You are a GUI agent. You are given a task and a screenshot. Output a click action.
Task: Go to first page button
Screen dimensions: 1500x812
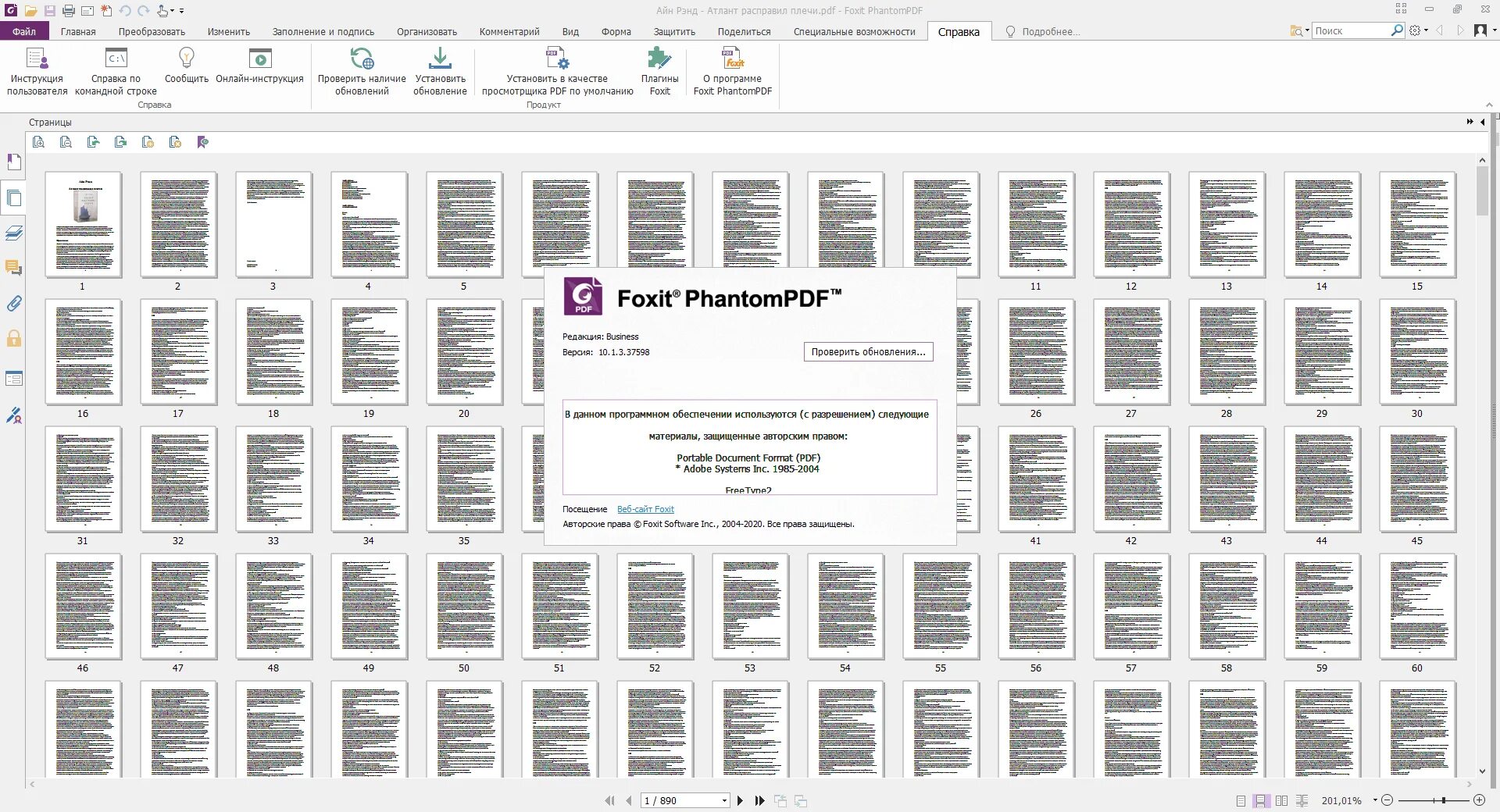609,800
